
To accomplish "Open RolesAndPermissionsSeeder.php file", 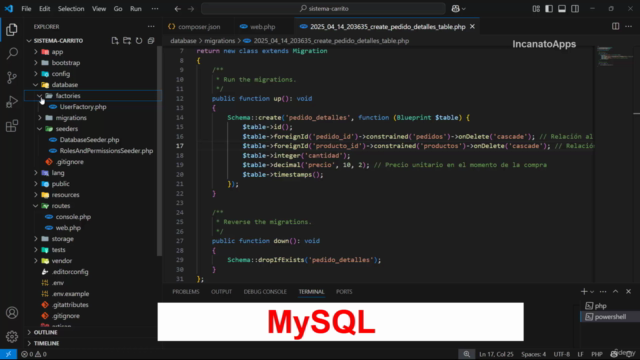I will coord(106,151).
